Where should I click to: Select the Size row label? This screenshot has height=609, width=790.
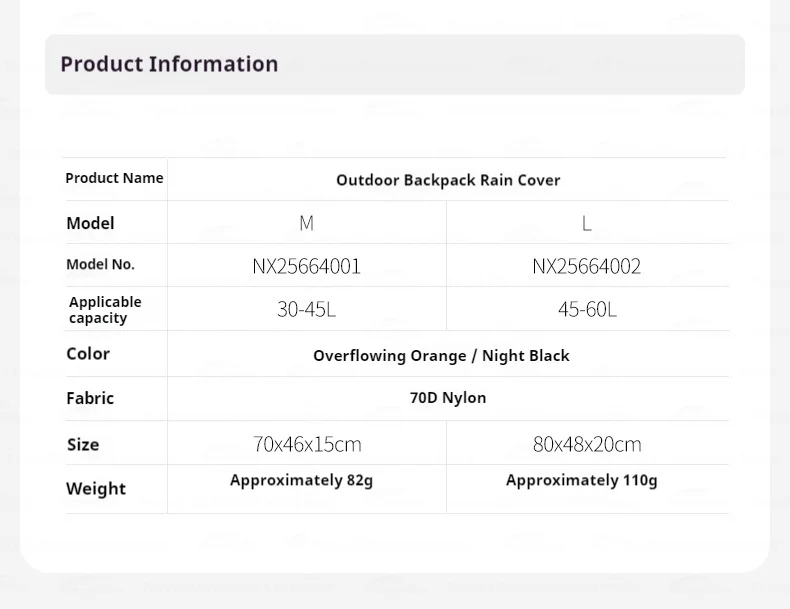pos(83,444)
